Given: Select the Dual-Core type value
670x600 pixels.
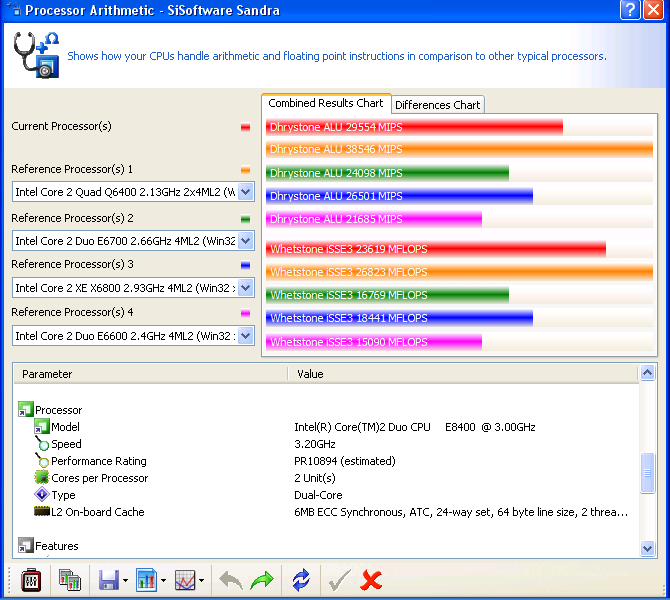Looking at the screenshot, I should click(318, 495).
